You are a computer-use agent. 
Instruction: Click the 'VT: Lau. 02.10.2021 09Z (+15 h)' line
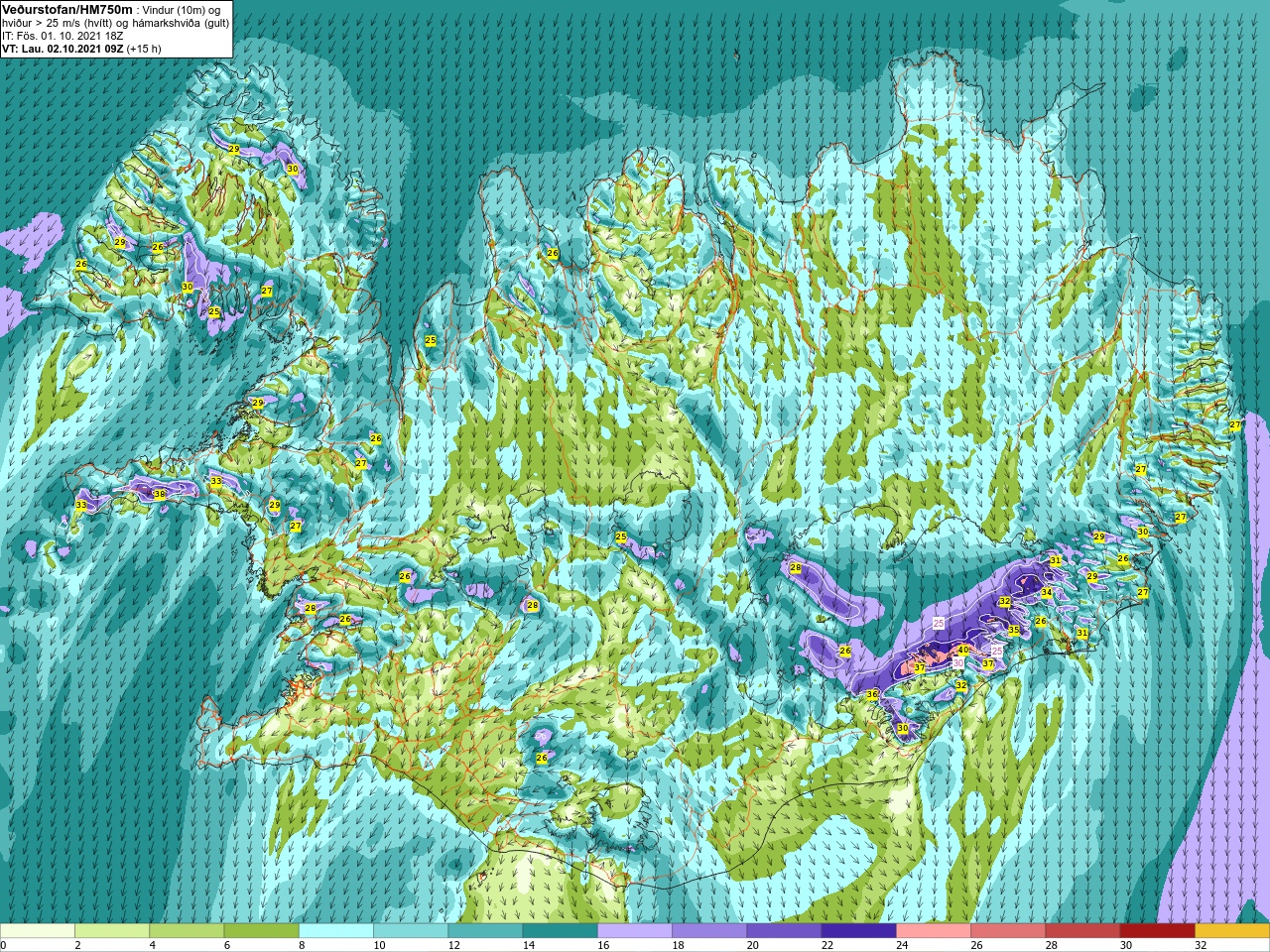(x=81, y=49)
